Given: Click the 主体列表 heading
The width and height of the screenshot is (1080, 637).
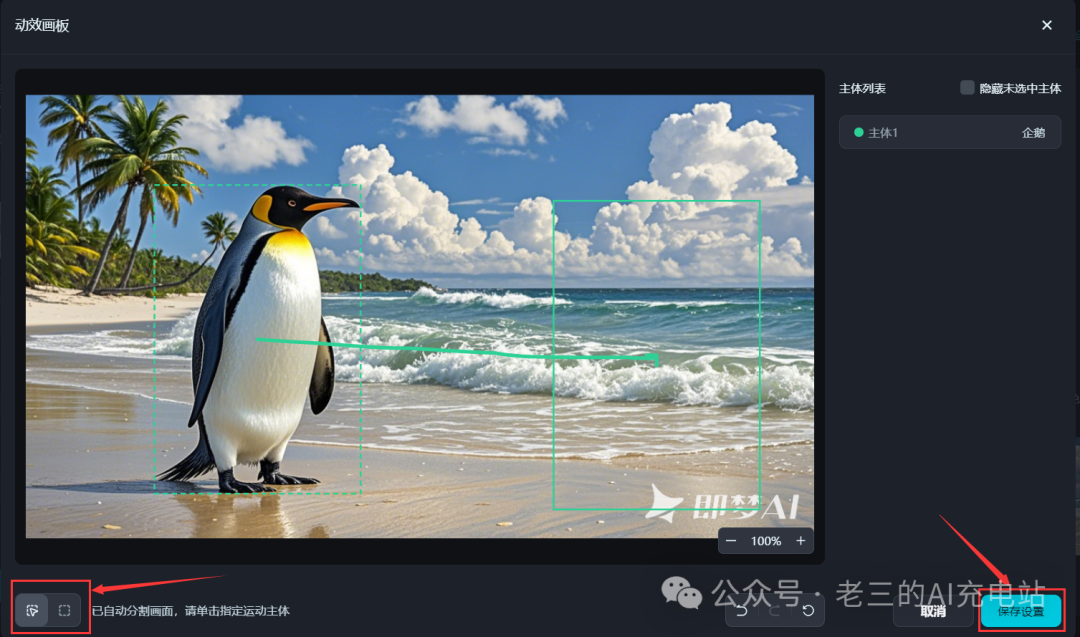Looking at the screenshot, I should point(862,88).
